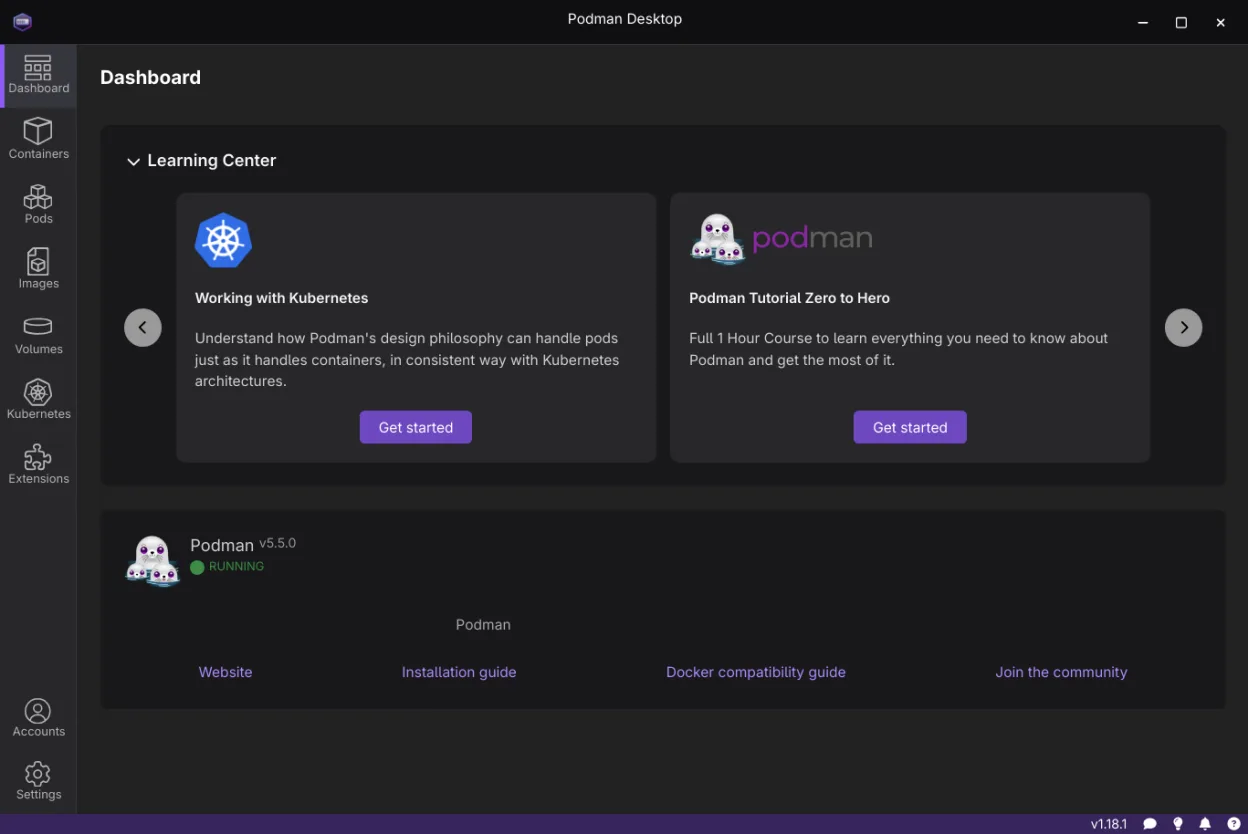
Task: Click the Podman v5.5.0 version label
Action: coord(278,543)
